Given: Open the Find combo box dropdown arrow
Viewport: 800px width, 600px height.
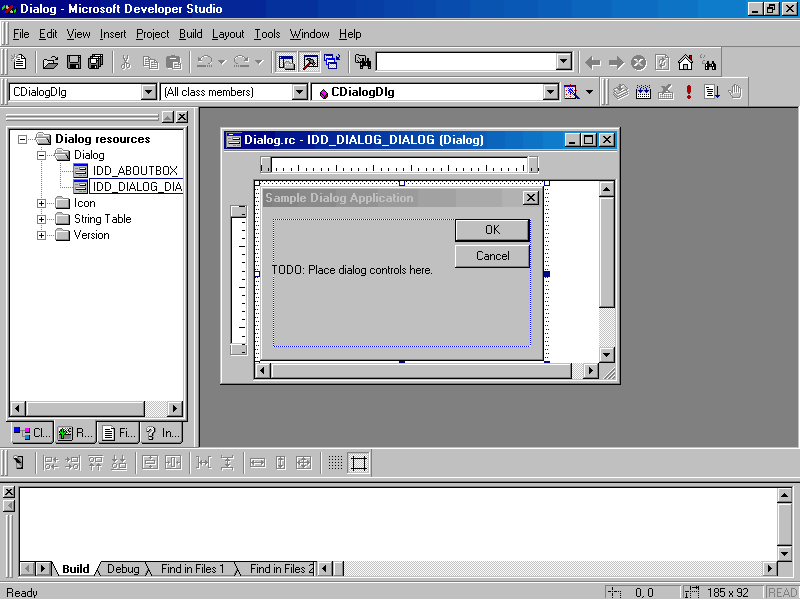Looking at the screenshot, I should click(564, 62).
